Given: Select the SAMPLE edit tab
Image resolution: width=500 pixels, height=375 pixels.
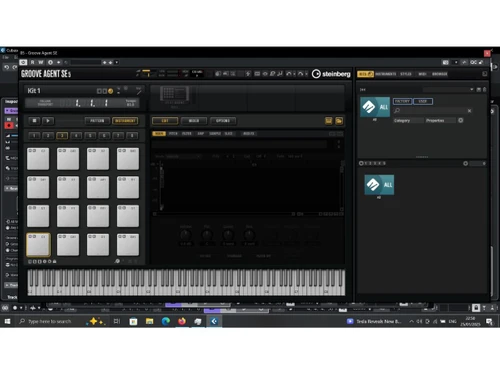Looking at the screenshot, I should pyautogui.click(x=215, y=133).
